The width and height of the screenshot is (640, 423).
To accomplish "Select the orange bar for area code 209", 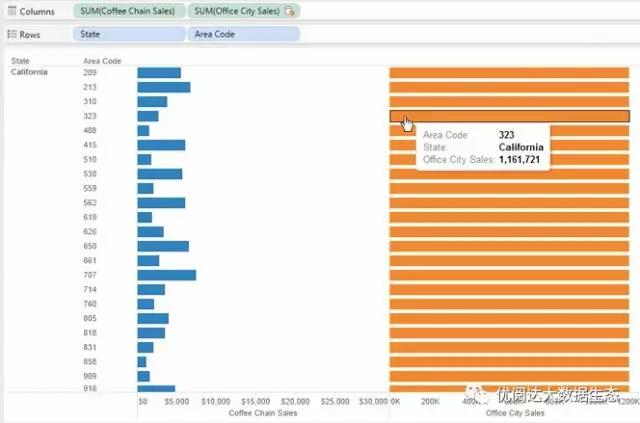I will click(x=510, y=73).
